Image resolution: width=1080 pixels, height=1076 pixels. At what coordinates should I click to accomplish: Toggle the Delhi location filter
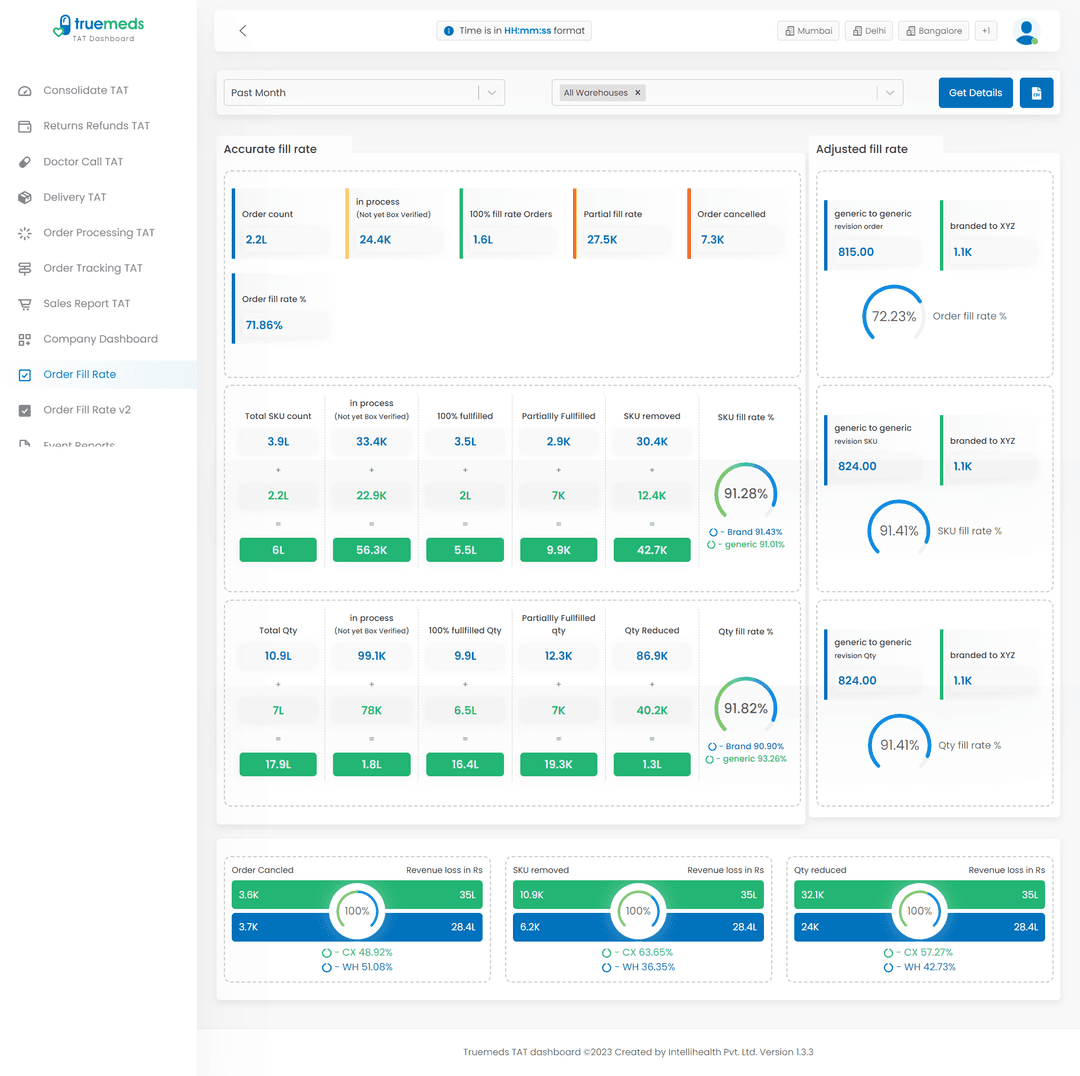click(x=868, y=30)
